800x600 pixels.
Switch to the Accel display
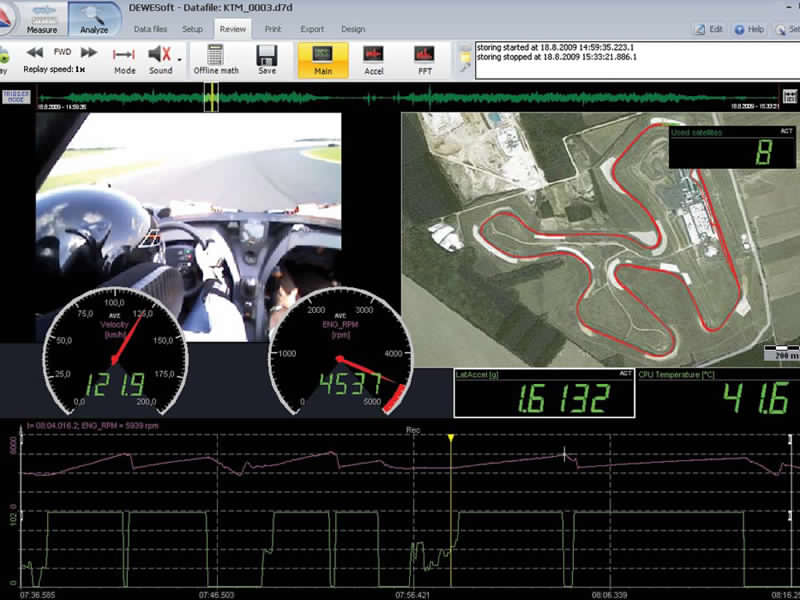[374, 59]
